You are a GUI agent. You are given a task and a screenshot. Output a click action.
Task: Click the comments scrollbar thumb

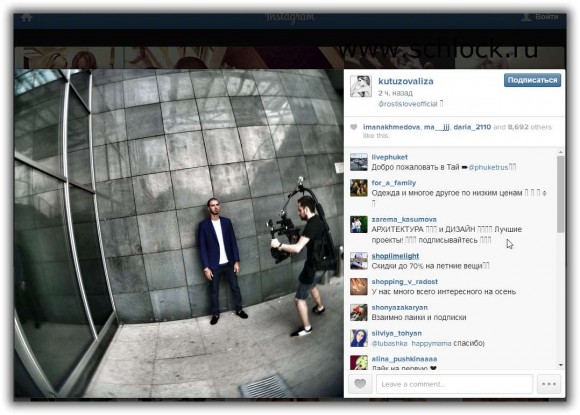pyautogui.click(x=561, y=194)
